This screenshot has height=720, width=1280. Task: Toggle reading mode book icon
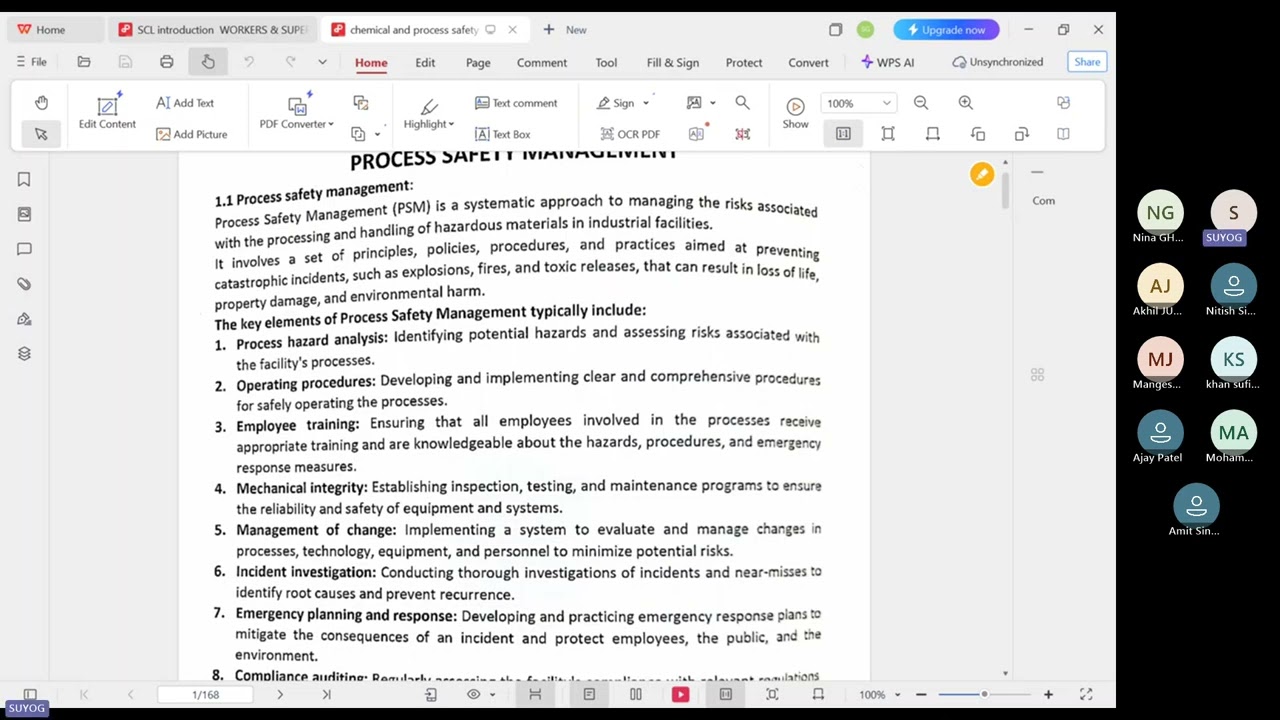tap(1063, 134)
